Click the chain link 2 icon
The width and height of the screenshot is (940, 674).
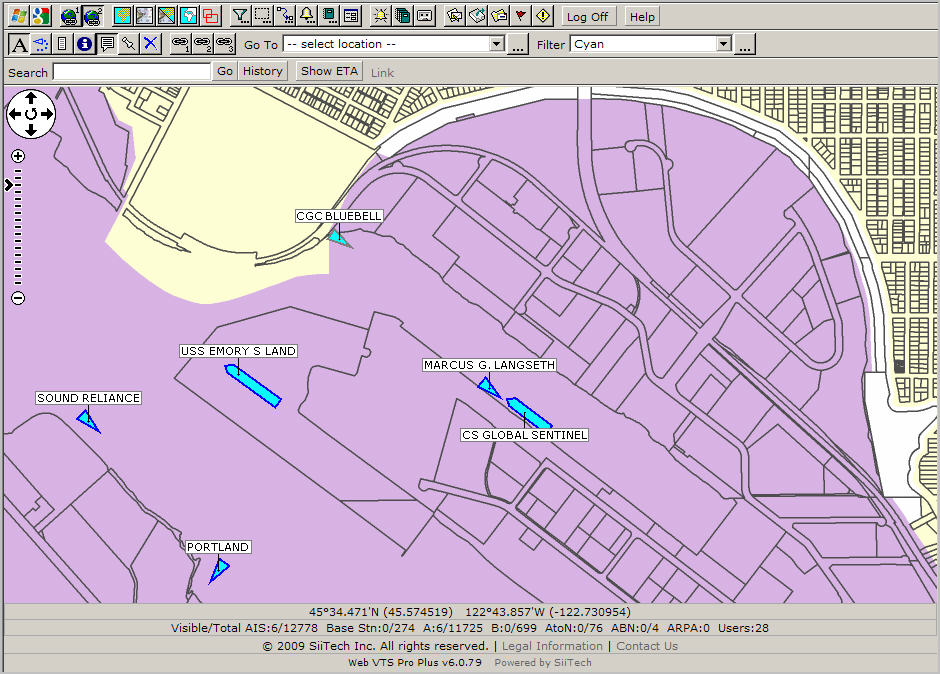click(203, 44)
